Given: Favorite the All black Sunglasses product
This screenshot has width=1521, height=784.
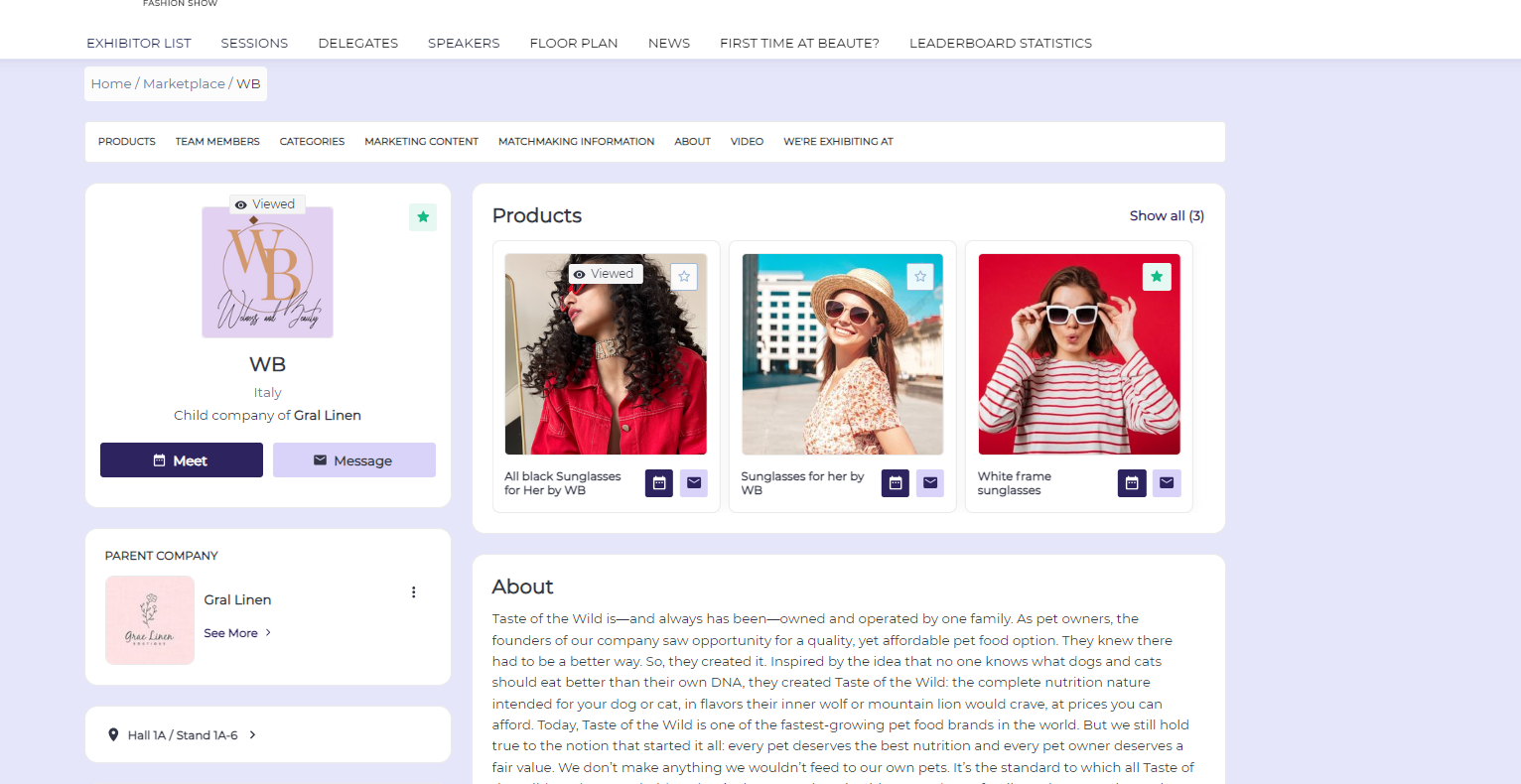Looking at the screenshot, I should (x=683, y=277).
